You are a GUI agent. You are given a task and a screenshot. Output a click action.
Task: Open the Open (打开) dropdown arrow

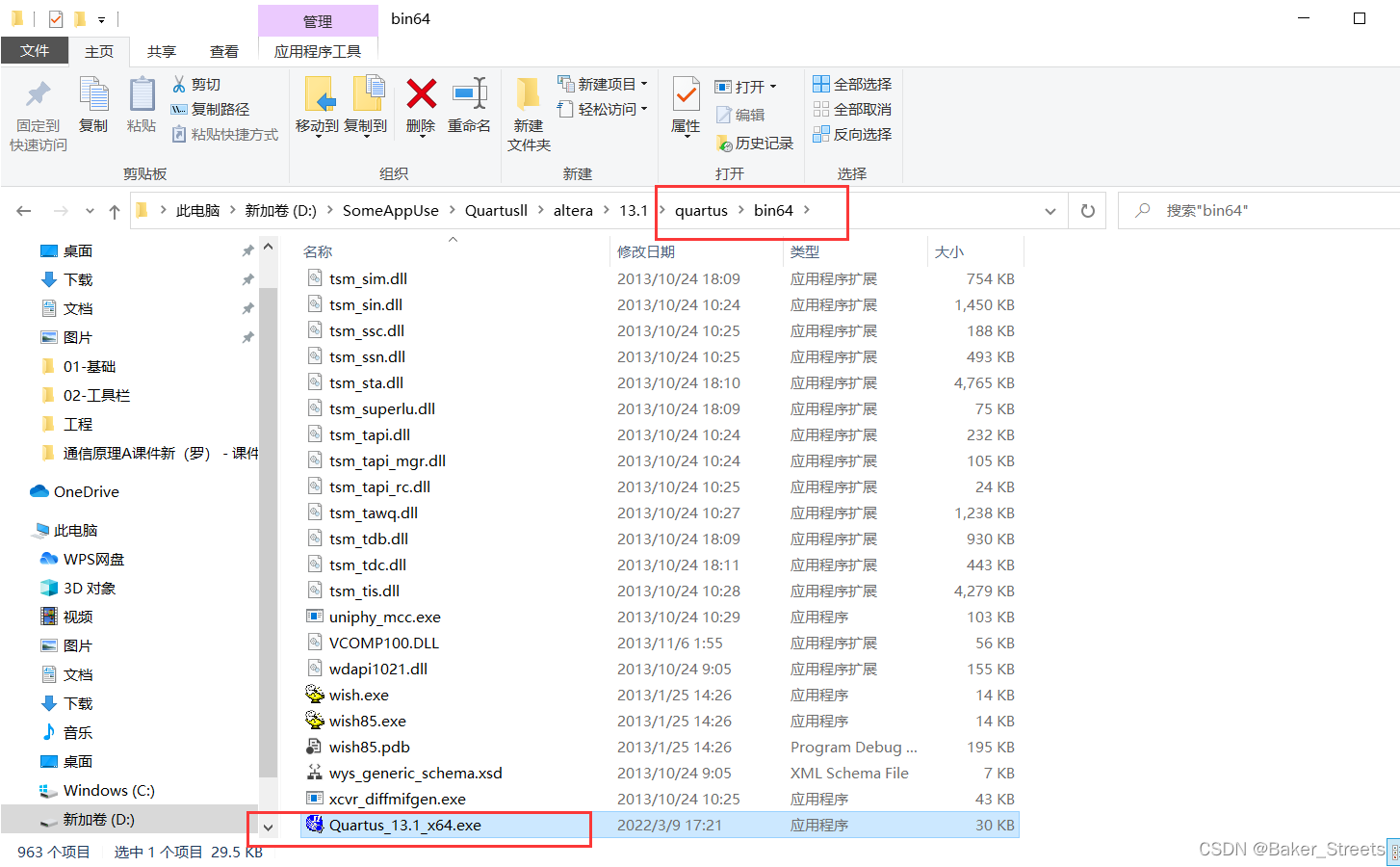(772, 86)
